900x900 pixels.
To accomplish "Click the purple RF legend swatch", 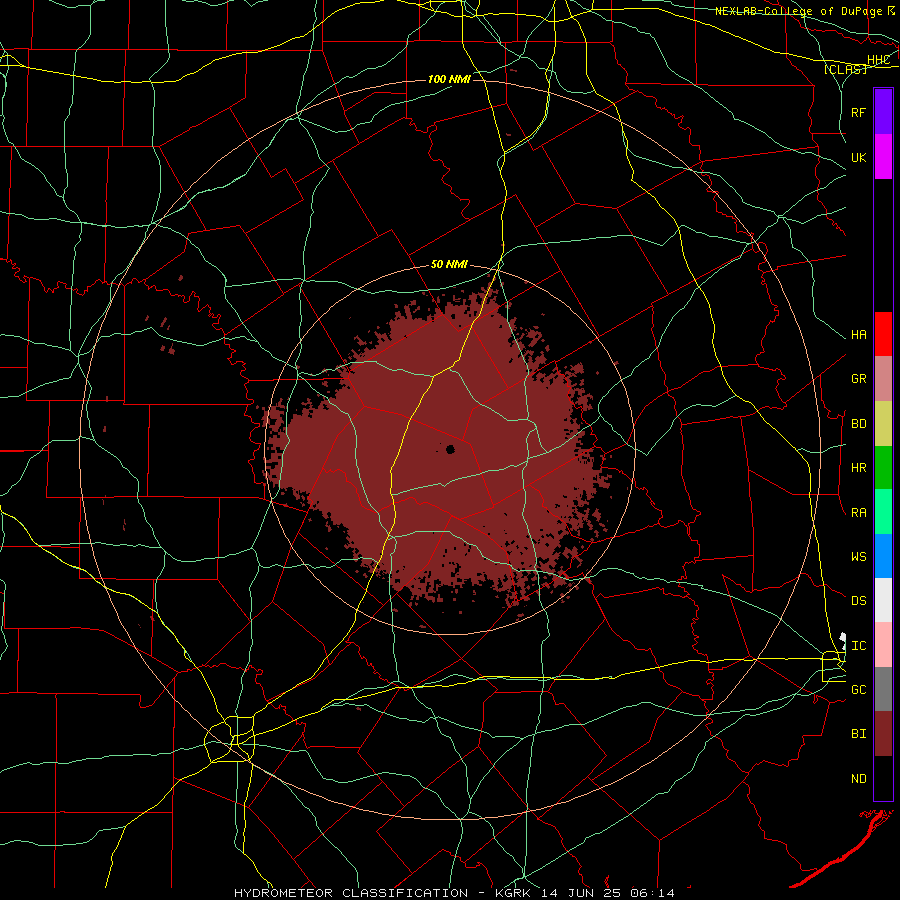I will [883, 112].
